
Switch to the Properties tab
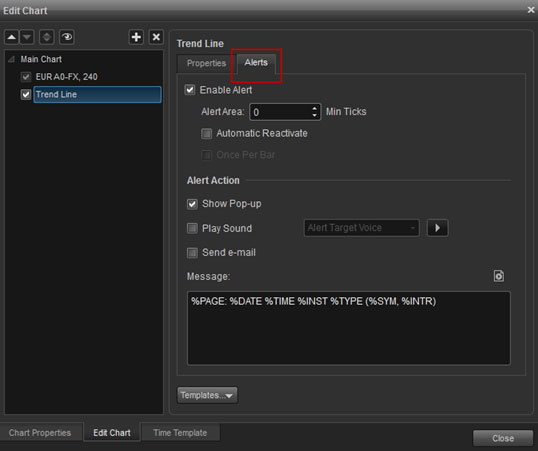pos(207,63)
